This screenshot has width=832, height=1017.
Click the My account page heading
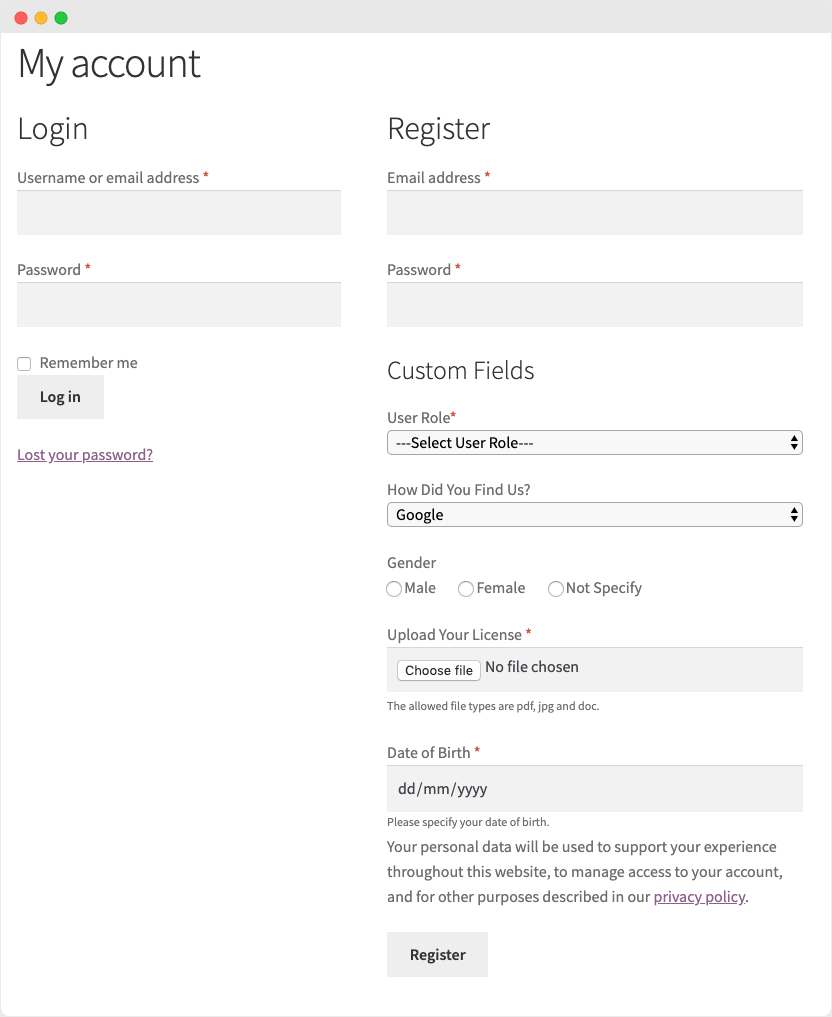point(109,64)
